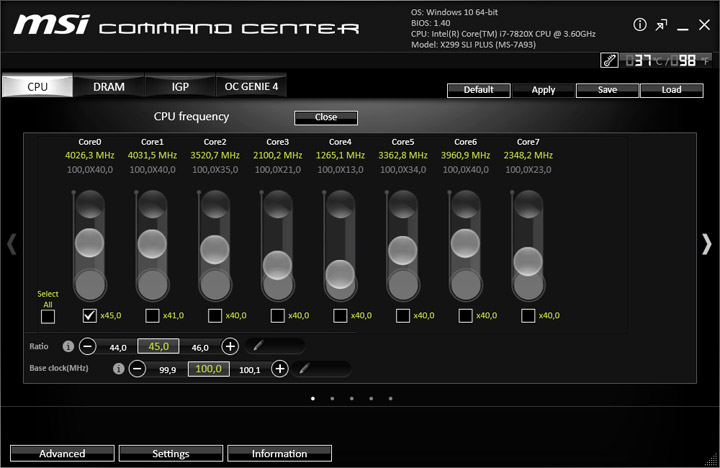720x468 pixels.
Task: Check the Core1 x41,0 checkbox
Action: pyautogui.click(x=152, y=316)
